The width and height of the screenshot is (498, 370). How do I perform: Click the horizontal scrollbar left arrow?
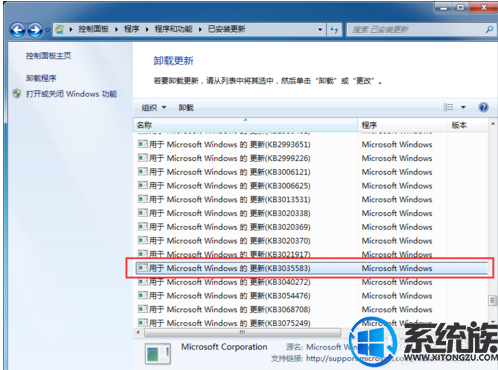[138, 332]
